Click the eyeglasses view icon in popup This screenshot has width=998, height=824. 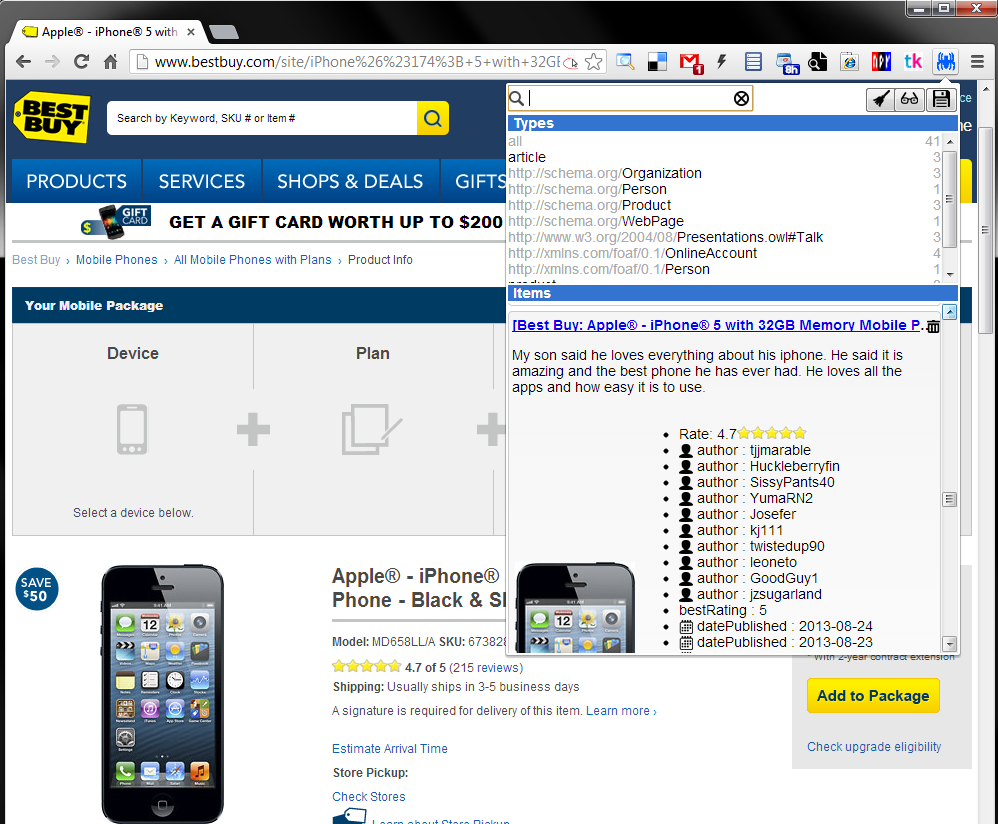coord(909,98)
